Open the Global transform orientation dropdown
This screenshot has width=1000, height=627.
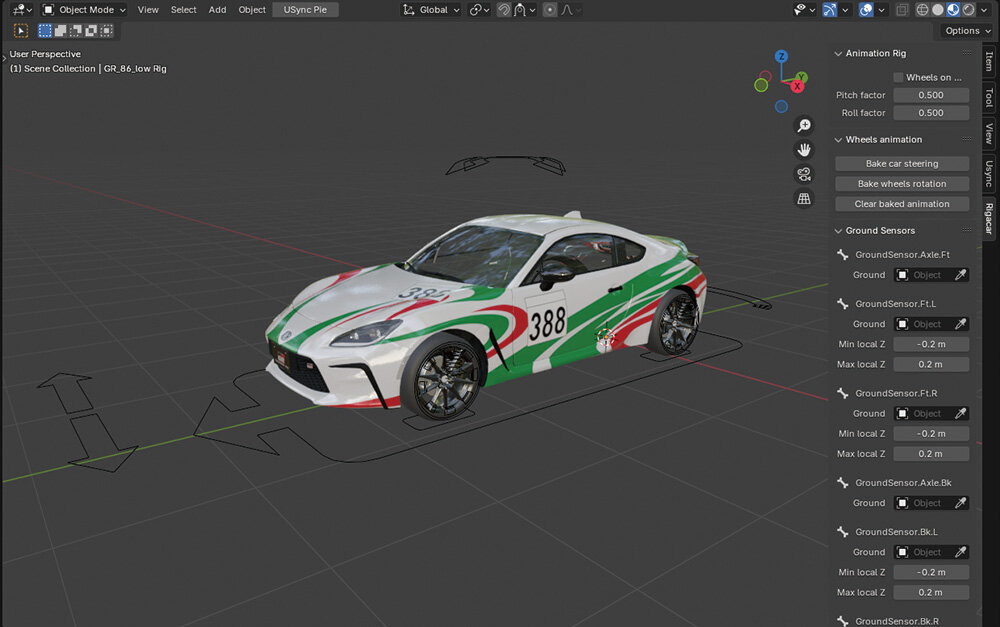click(431, 10)
